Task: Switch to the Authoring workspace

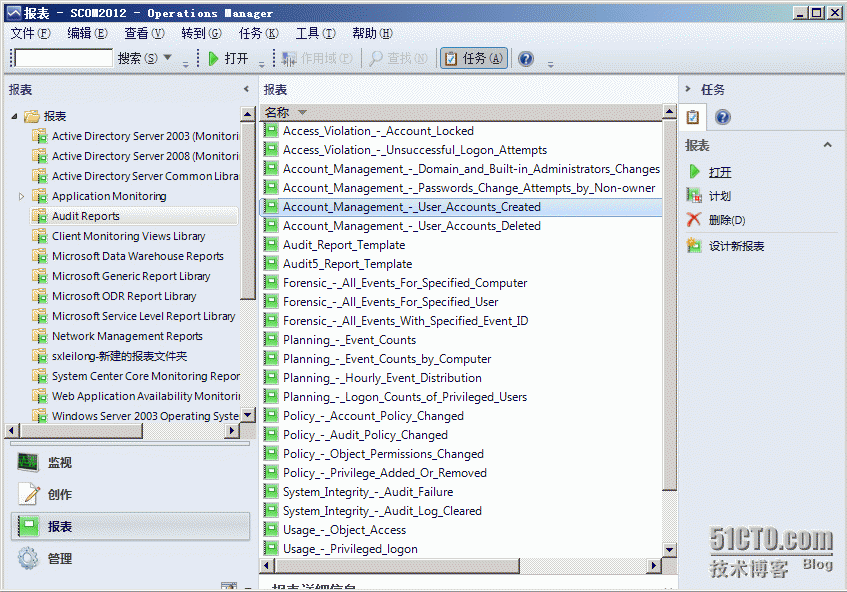Action: [130, 494]
